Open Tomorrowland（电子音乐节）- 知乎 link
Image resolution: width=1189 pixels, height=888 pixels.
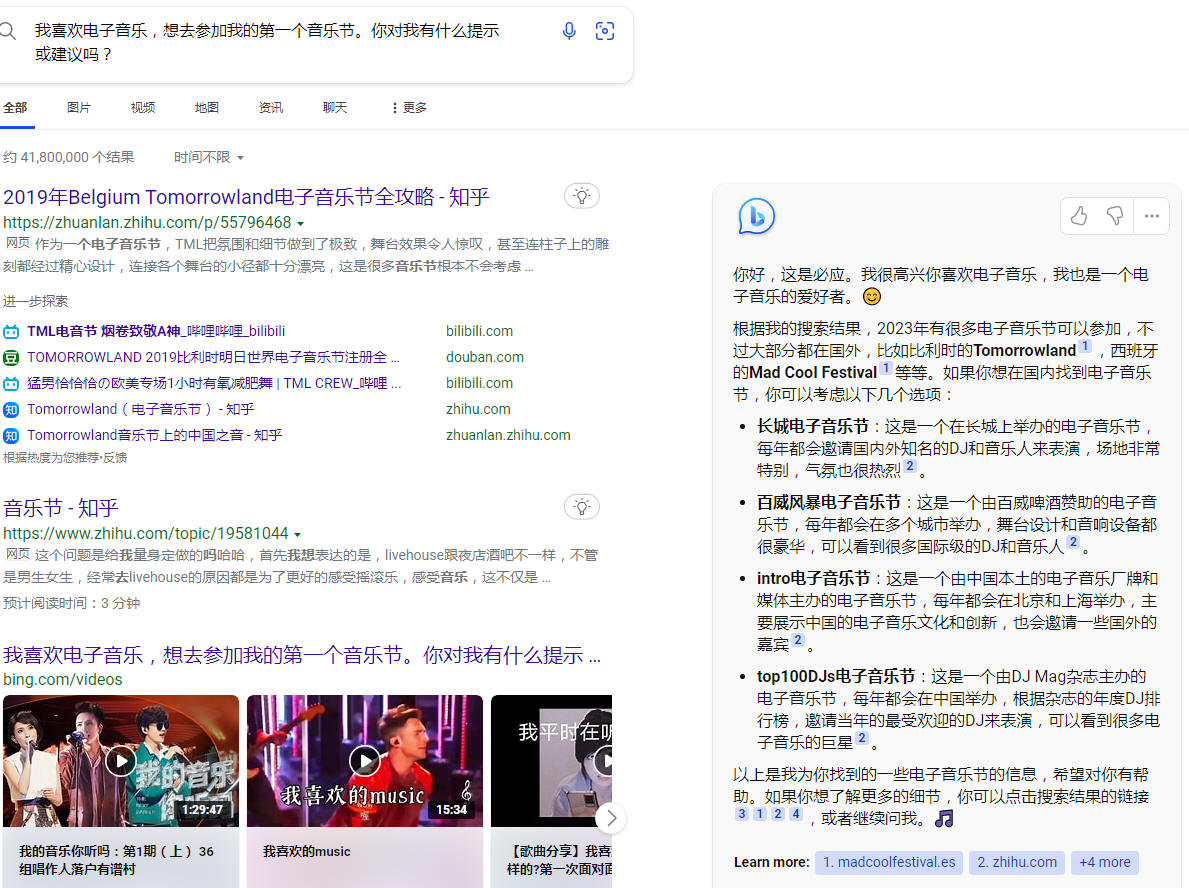(140, 409)
